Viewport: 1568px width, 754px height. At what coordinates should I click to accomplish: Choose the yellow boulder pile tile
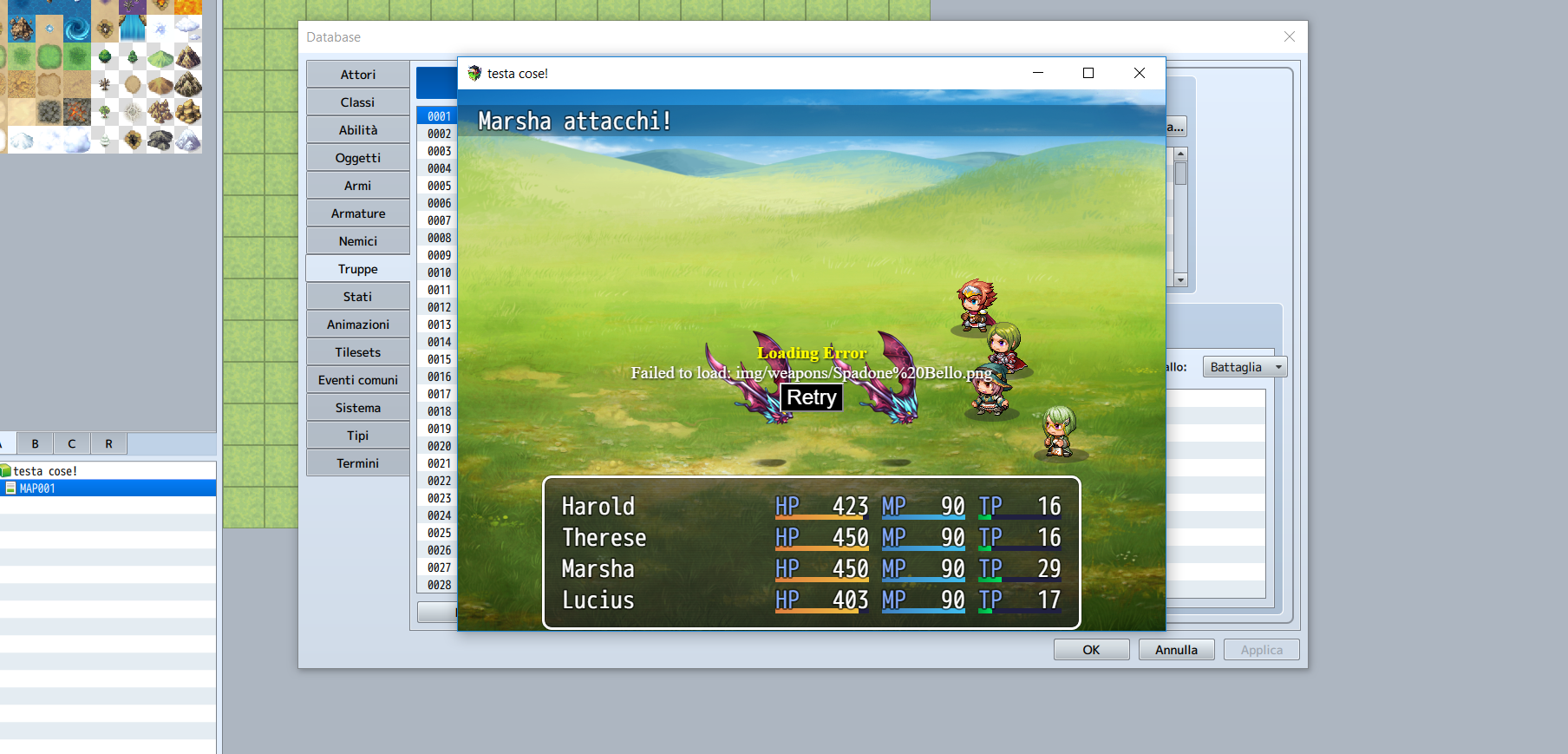(x=187, y=113)
